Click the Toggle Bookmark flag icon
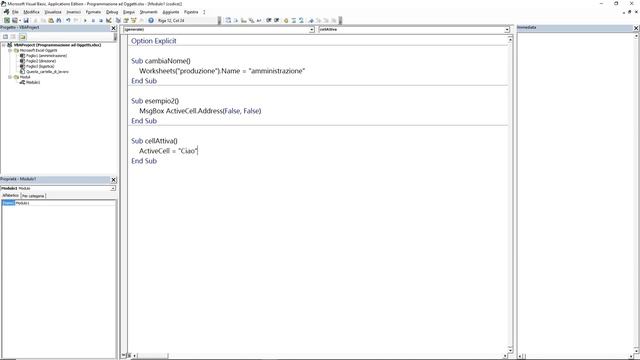 click(x=311, y=20)
